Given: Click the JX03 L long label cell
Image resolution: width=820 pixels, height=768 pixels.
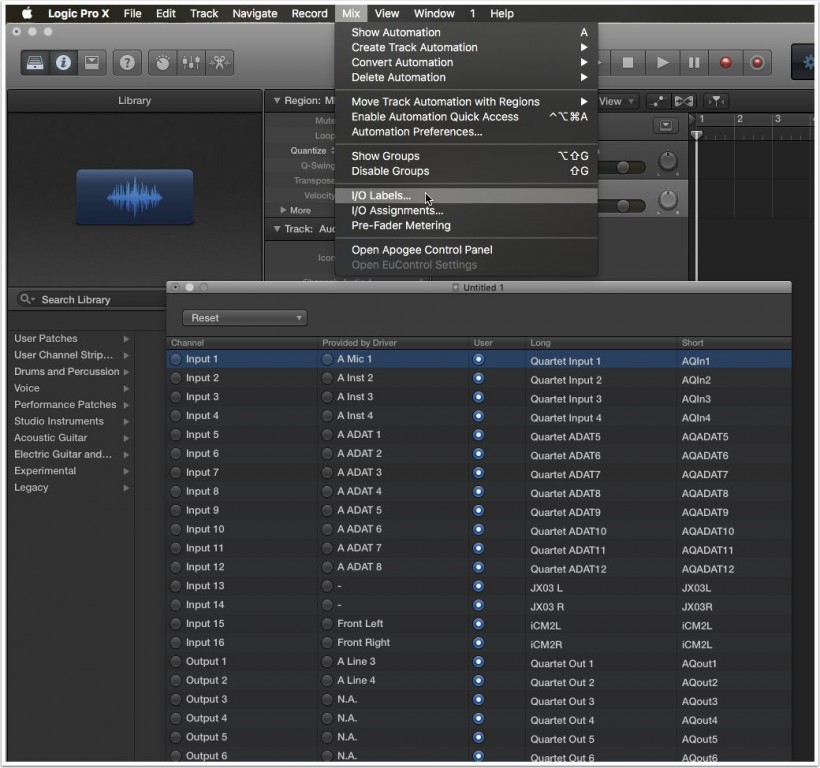Looking at the screenshot, I should pyautogui.click(x=546, y=588).
